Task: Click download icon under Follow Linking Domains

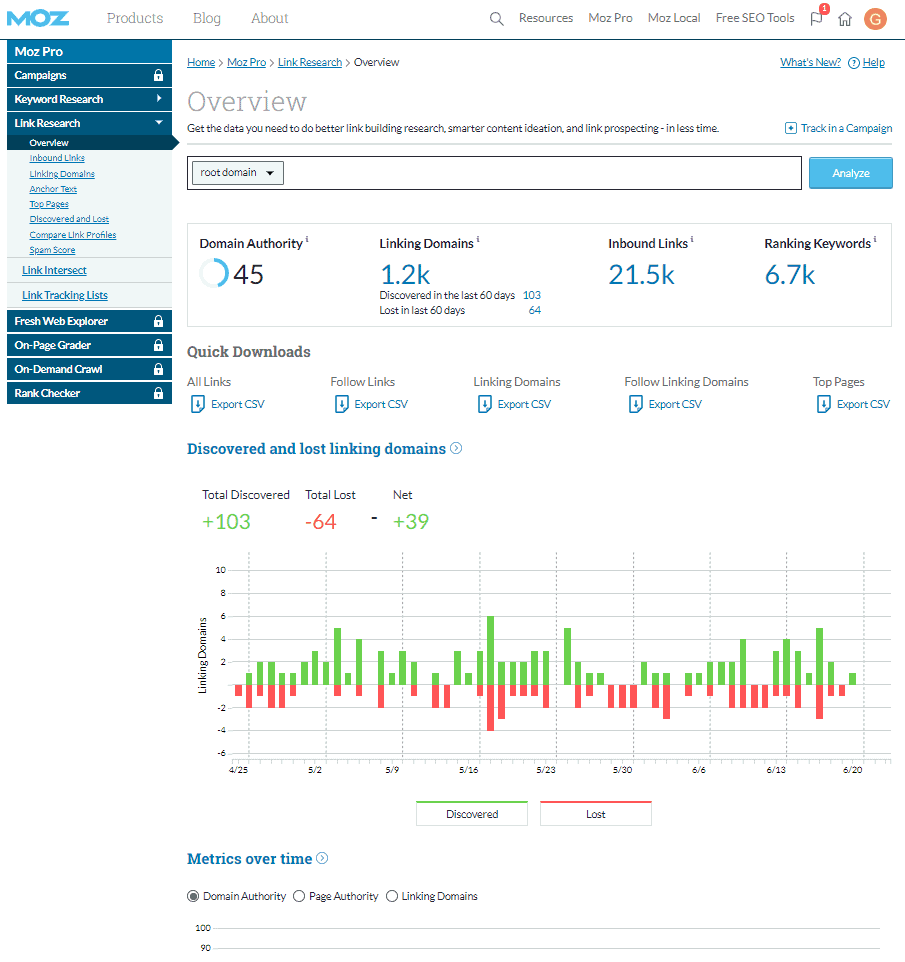Action: coord(636,404)
